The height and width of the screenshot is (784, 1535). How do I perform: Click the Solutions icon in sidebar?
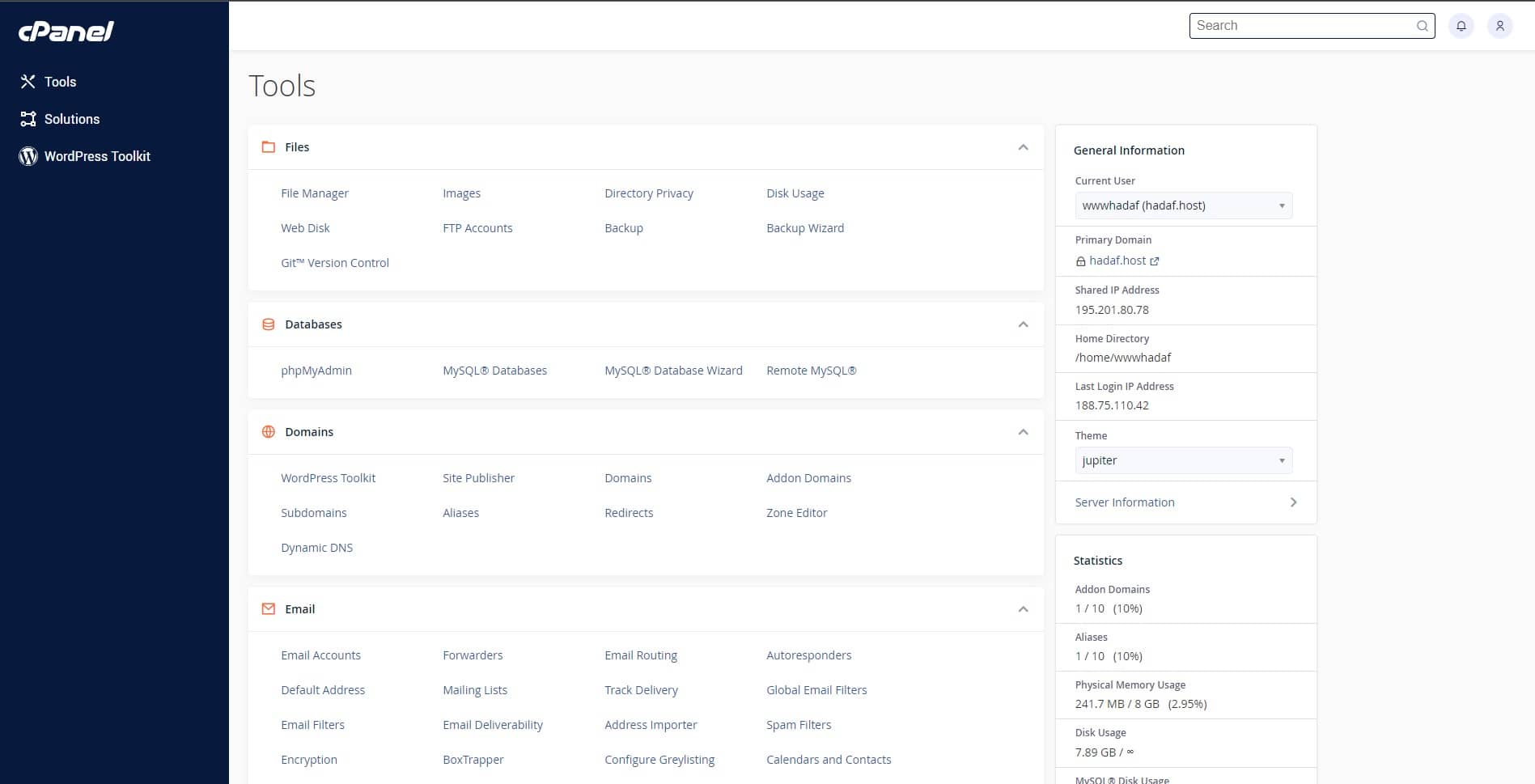(28, 119)
